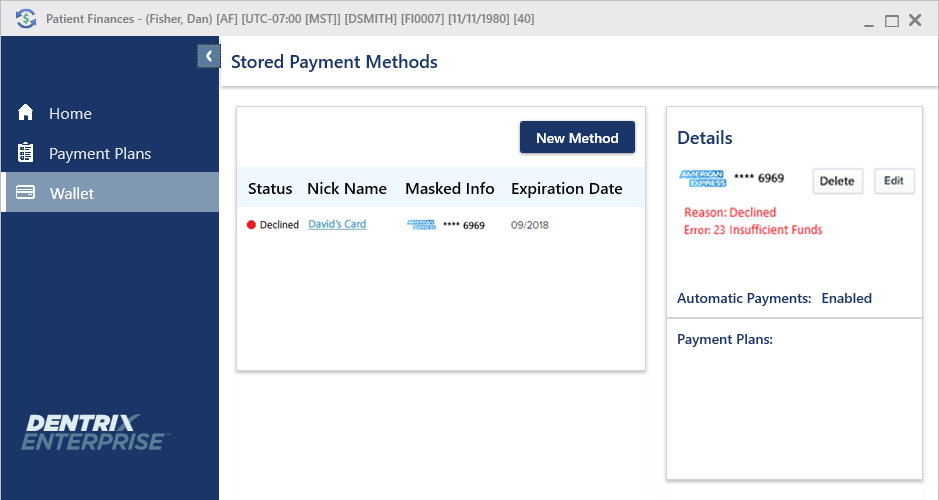Click the Automatic Payments Enabled value
Screen dimensions: 939x500
coord(846,298)
